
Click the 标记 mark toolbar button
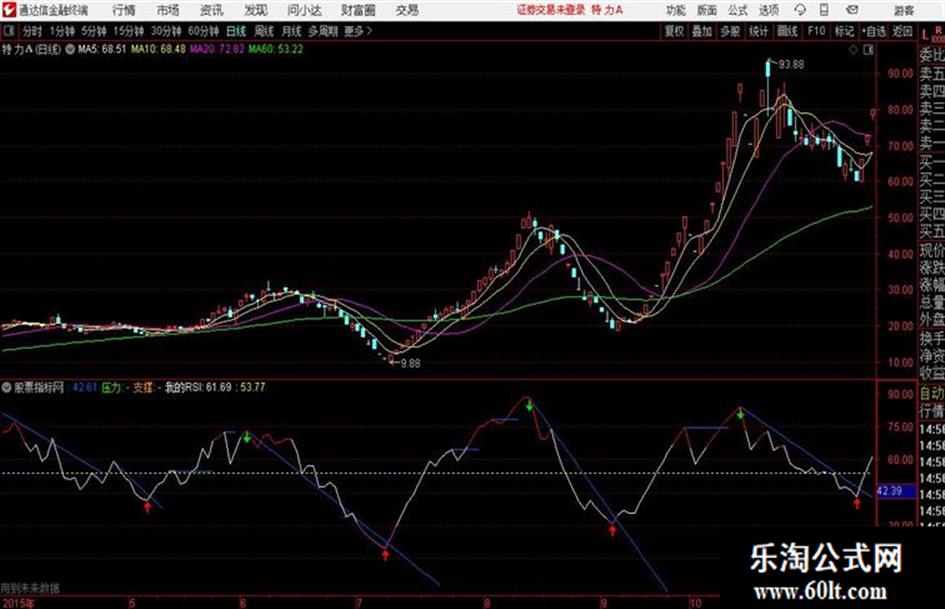tap(844, 31)
